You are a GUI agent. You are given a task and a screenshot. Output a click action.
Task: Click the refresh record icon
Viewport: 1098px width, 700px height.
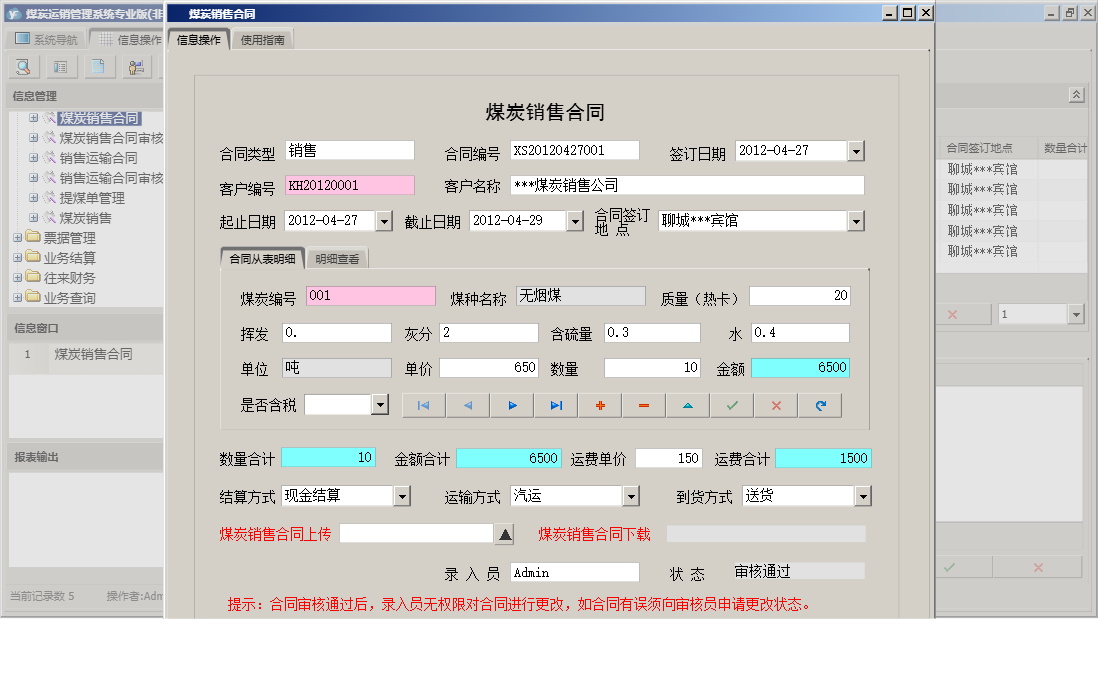(820, 405)
